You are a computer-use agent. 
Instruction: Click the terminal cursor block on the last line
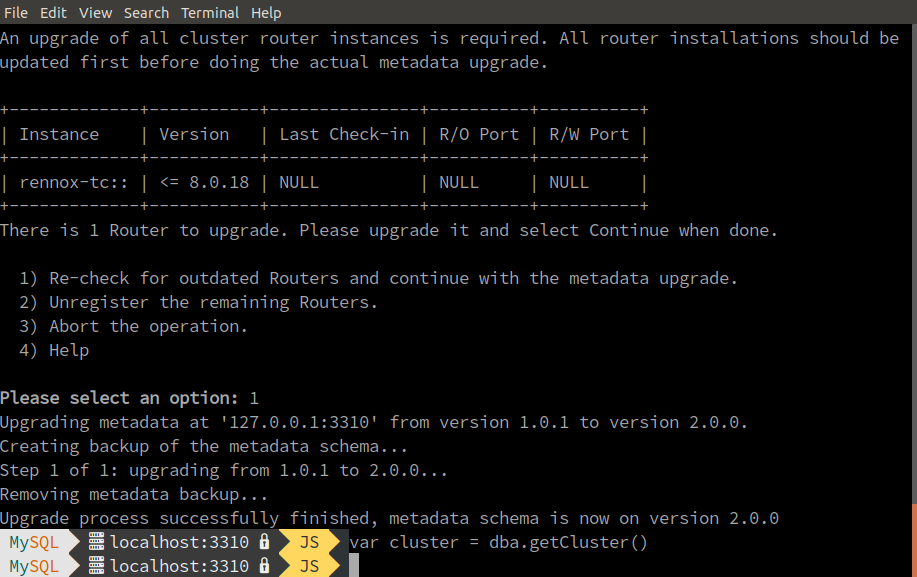point(354,566)
